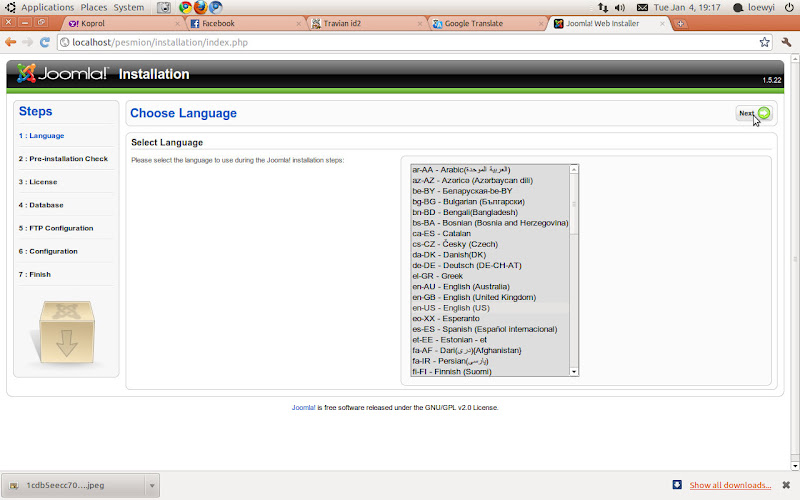Click language list scroll-up arrow

click(574, 169)
